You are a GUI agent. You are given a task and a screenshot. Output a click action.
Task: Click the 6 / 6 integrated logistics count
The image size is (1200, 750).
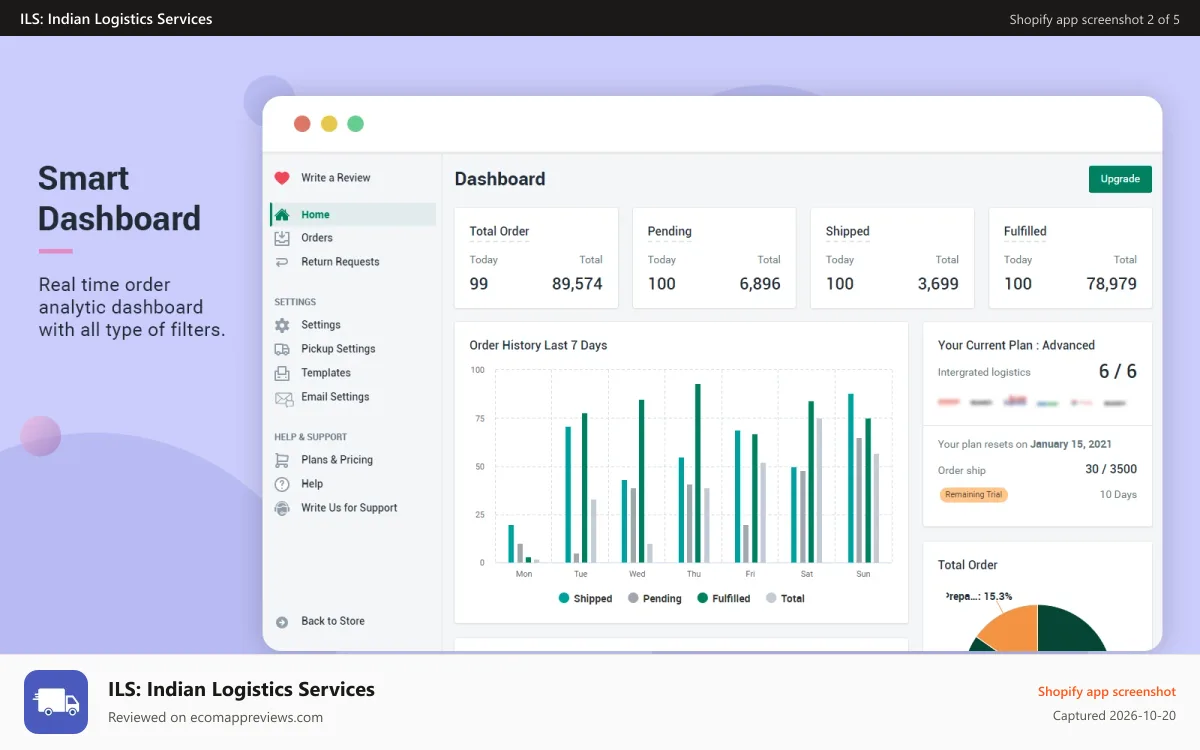(x=1118, y=371)
